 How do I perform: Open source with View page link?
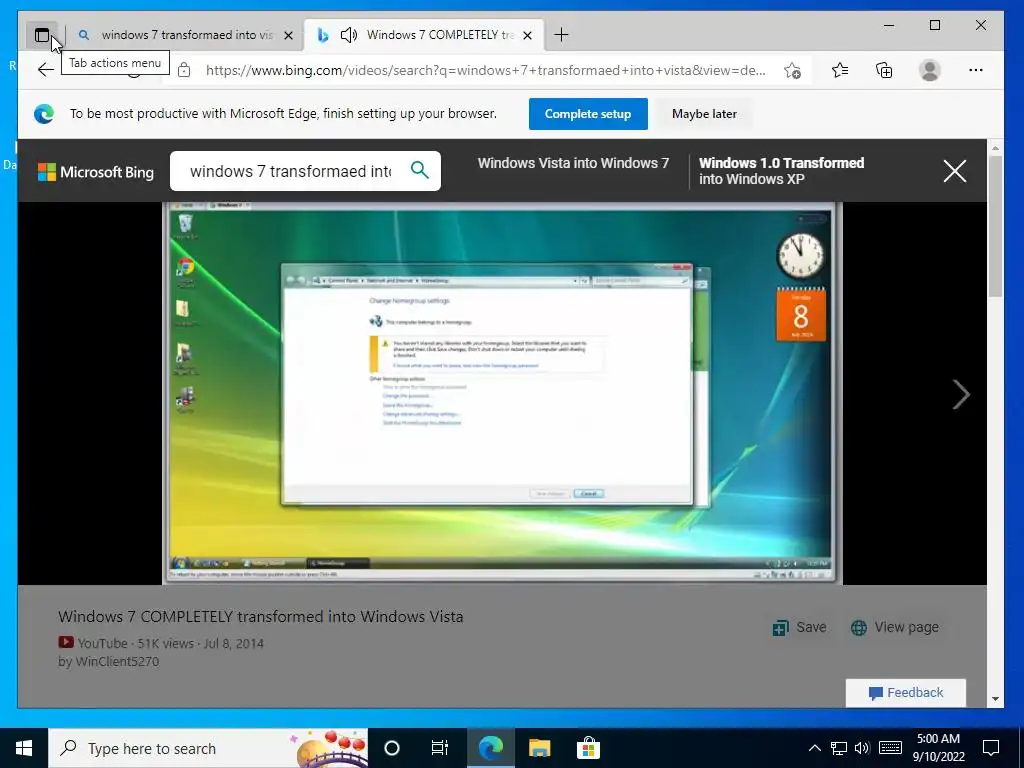pyautogui.click(x=894, y=627)
